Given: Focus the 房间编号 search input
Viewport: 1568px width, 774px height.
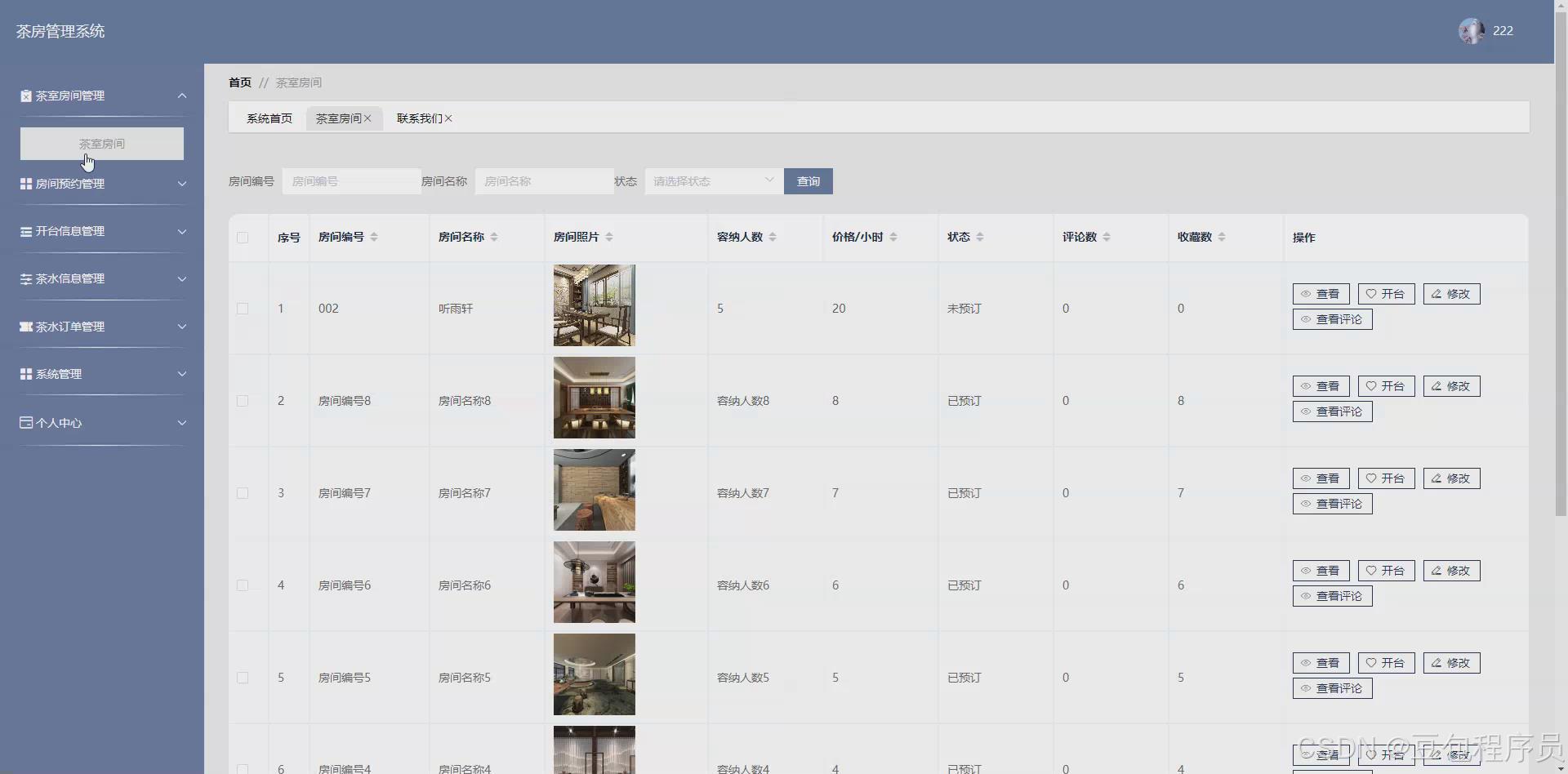Looking at the screenshot, I should click(351, 181).
